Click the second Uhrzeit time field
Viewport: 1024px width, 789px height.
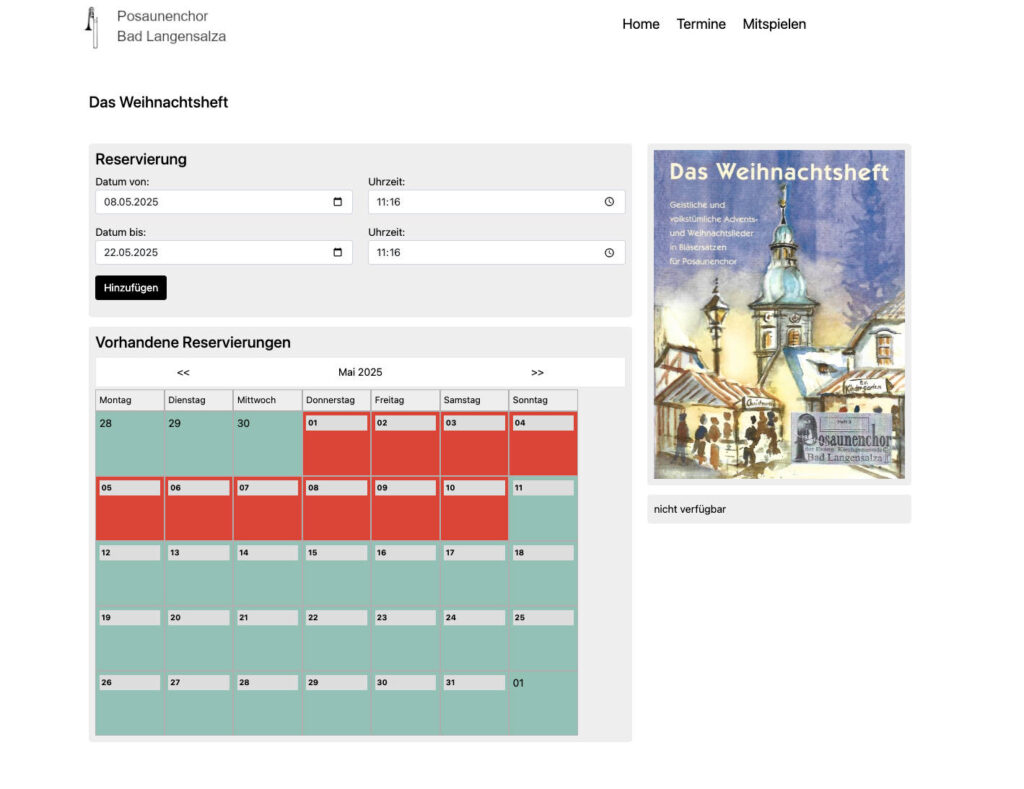tap(496, 253)
